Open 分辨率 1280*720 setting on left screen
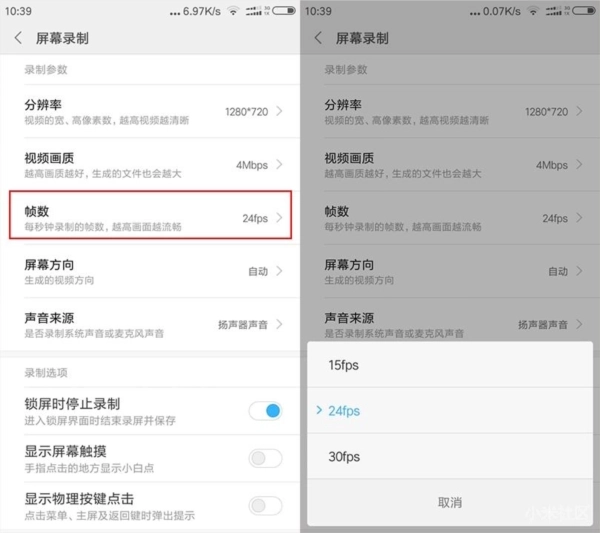This screenshot has width=600, height=533. (x=150, y=111)
